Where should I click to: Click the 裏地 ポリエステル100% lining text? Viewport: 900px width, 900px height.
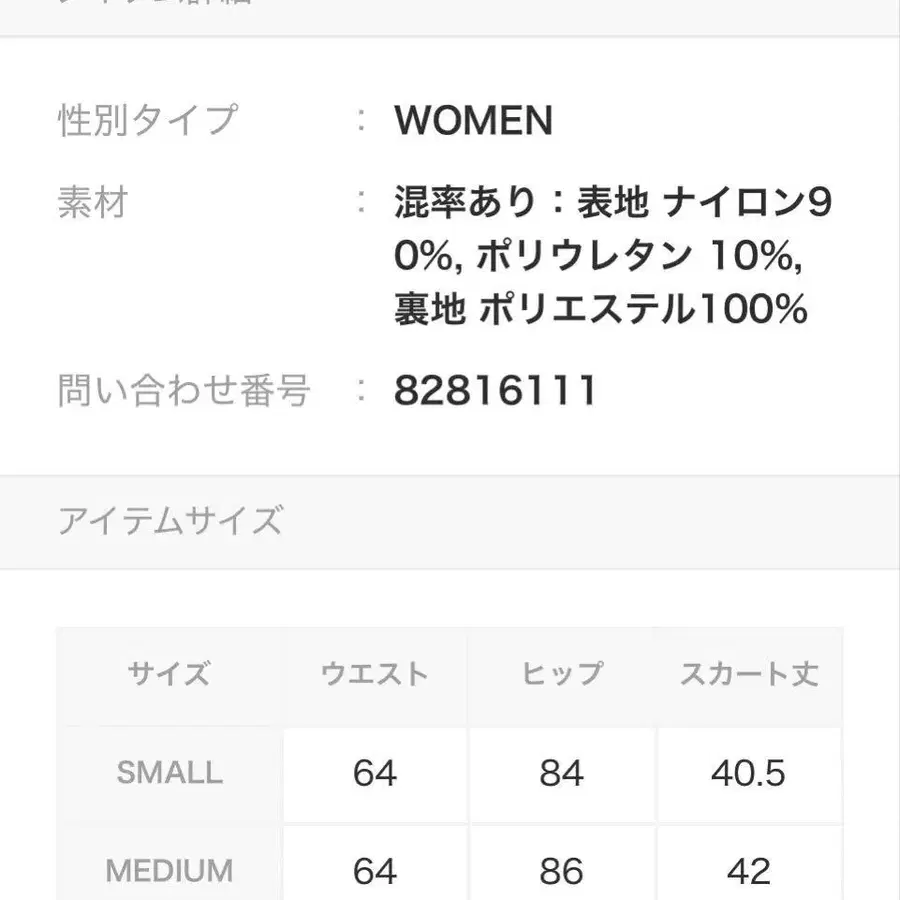click(x=600, y=311)
